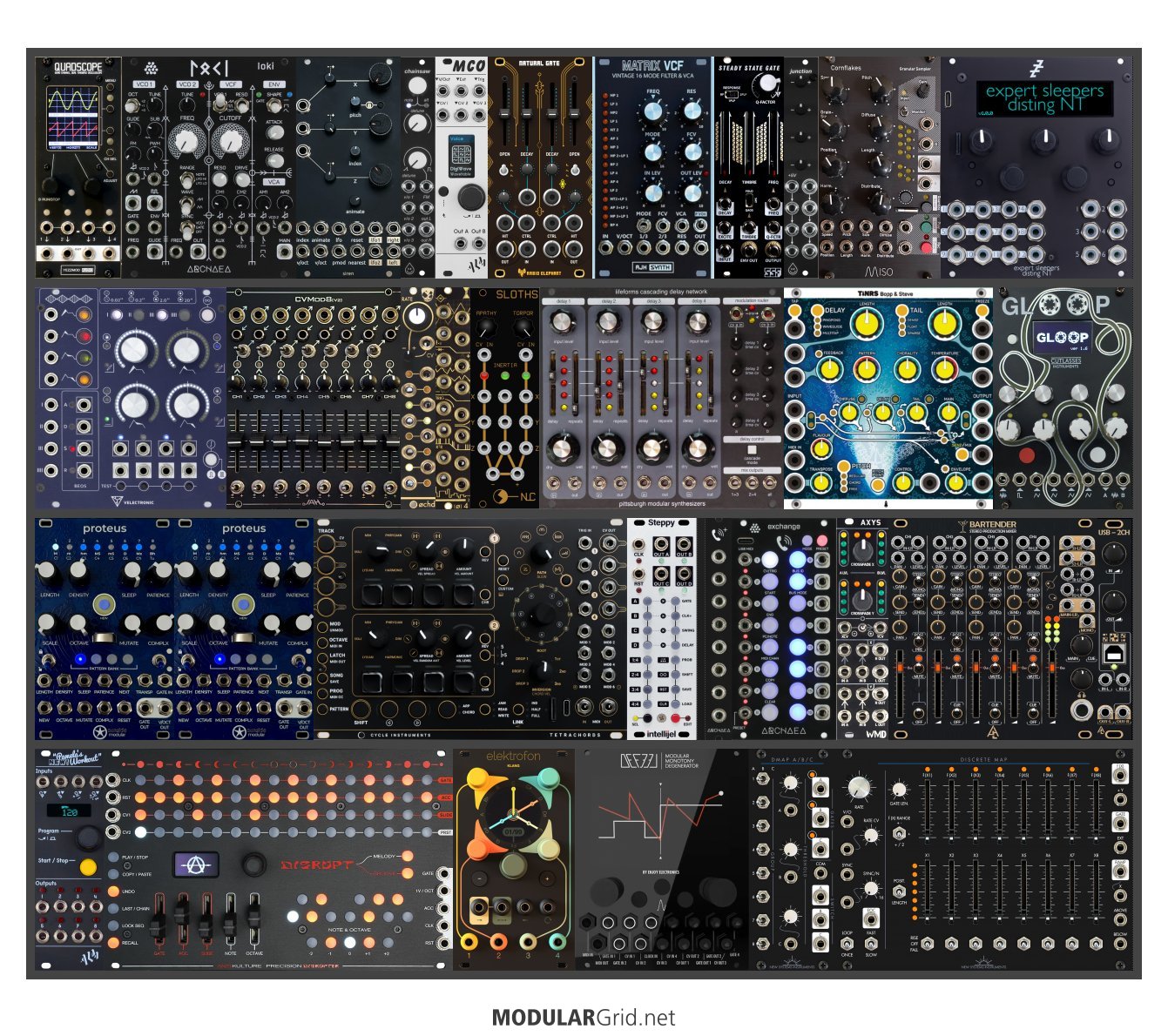Select the Natural Gate module
Viewport: 1168px width, 1036px height.
pyautogui.click(x=540, y=168)
